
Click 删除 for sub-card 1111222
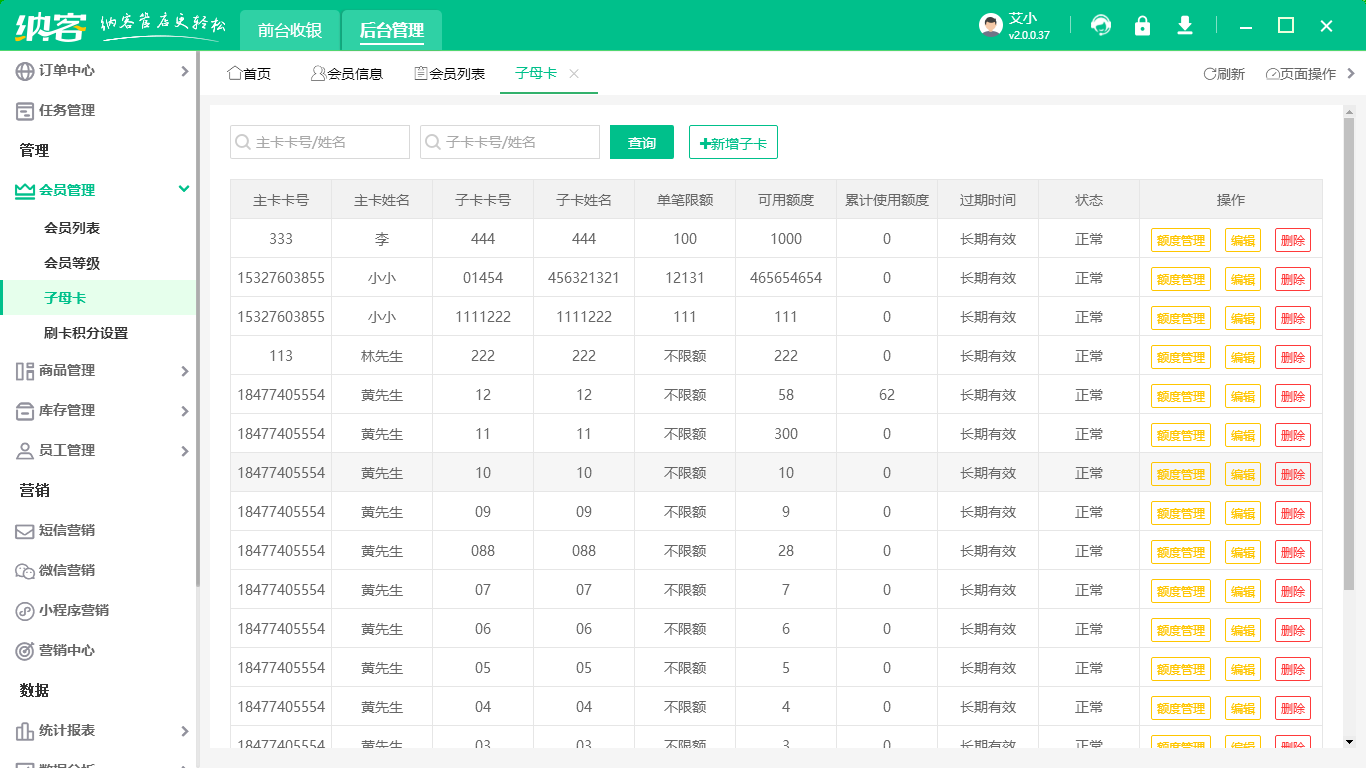pyautogui.click(x=1293, y=318)
